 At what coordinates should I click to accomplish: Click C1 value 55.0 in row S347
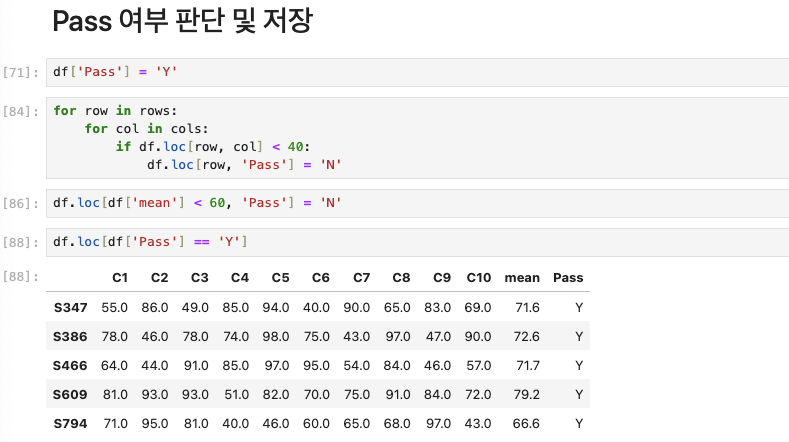coord(115,308)
